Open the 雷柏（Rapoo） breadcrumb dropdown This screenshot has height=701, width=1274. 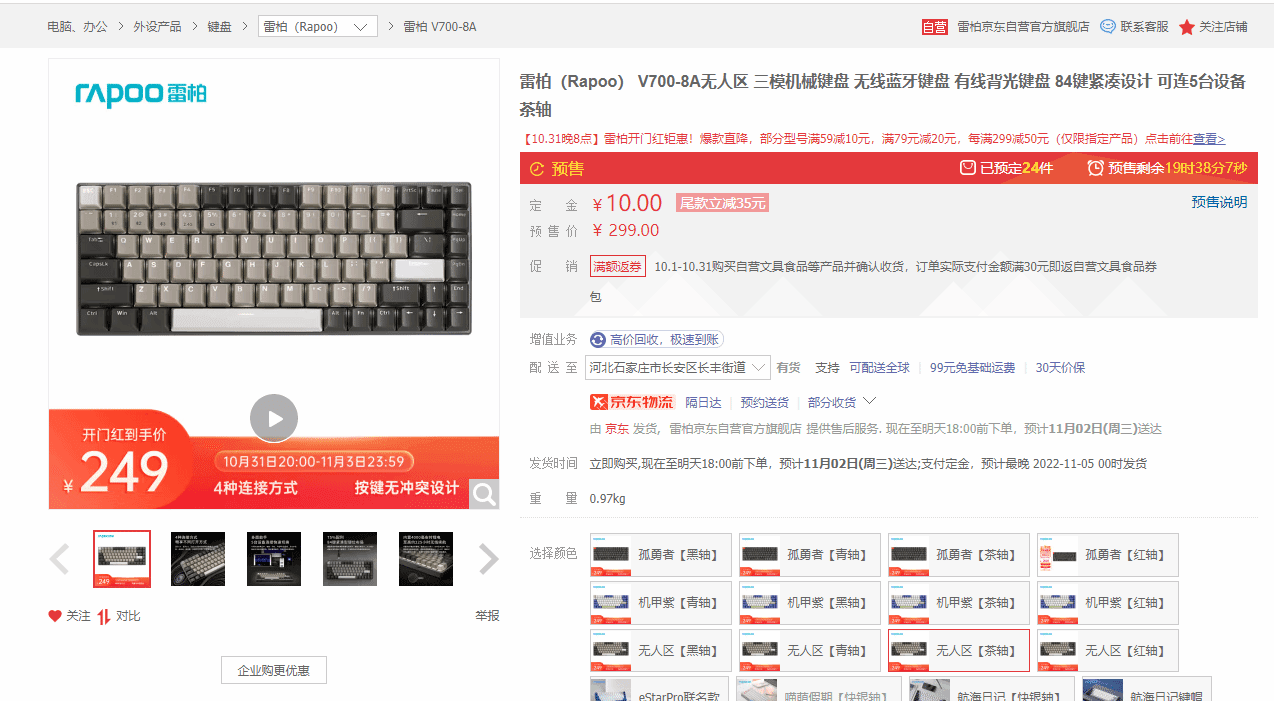click(x=318, y=27)
